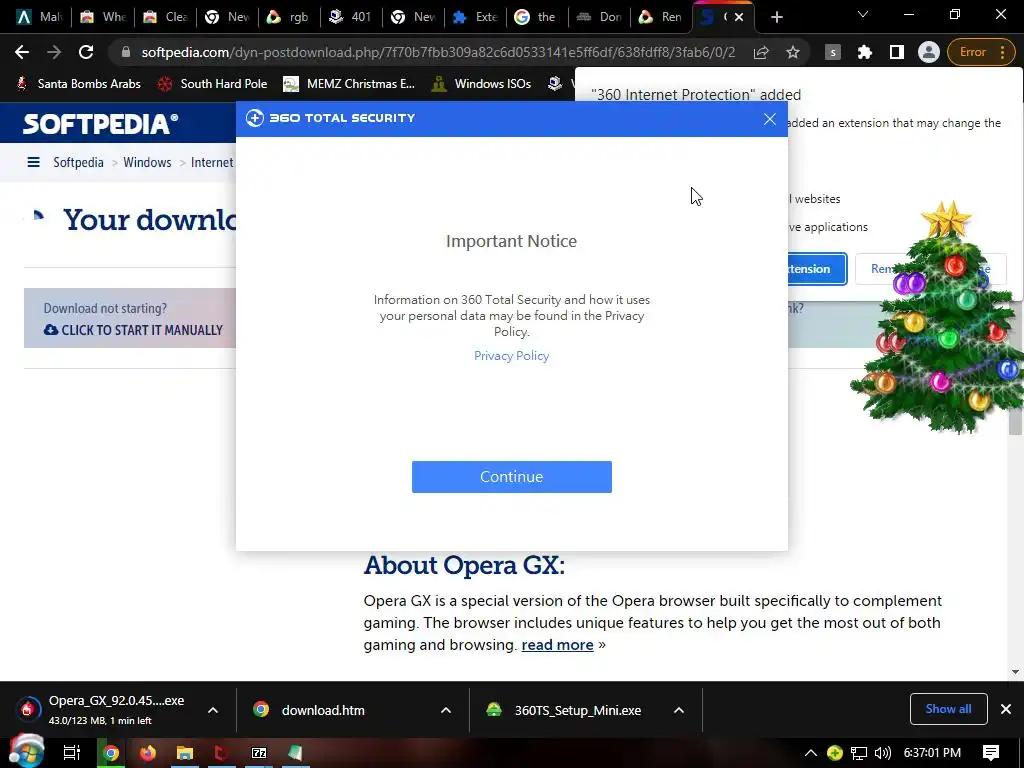Switch to the 'Don' browser tab
The width and height of the screenshot is (1024, 768).
[x=600, y=17]
